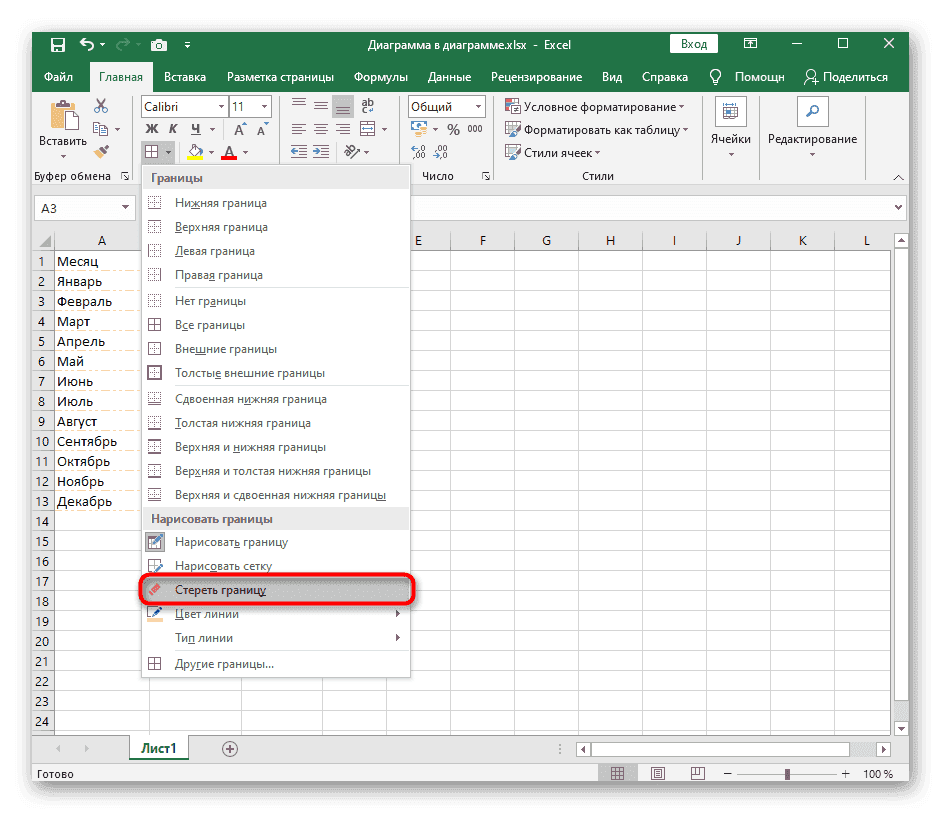941x813 pixels.
Task: Click 'Поделиться' share button
Action: point(846,77)
